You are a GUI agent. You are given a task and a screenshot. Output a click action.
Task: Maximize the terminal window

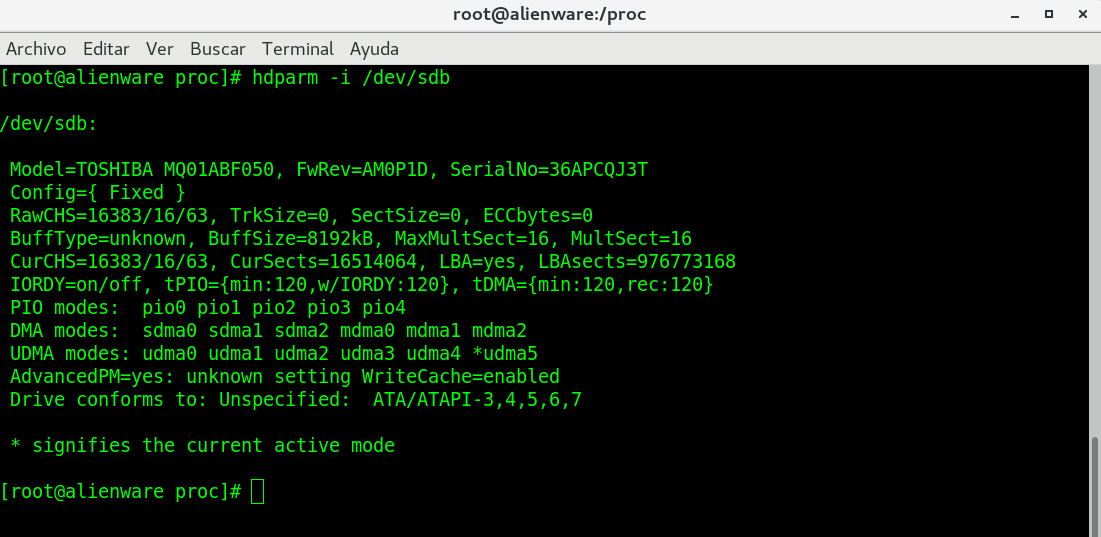click(x=1049, y=15)
